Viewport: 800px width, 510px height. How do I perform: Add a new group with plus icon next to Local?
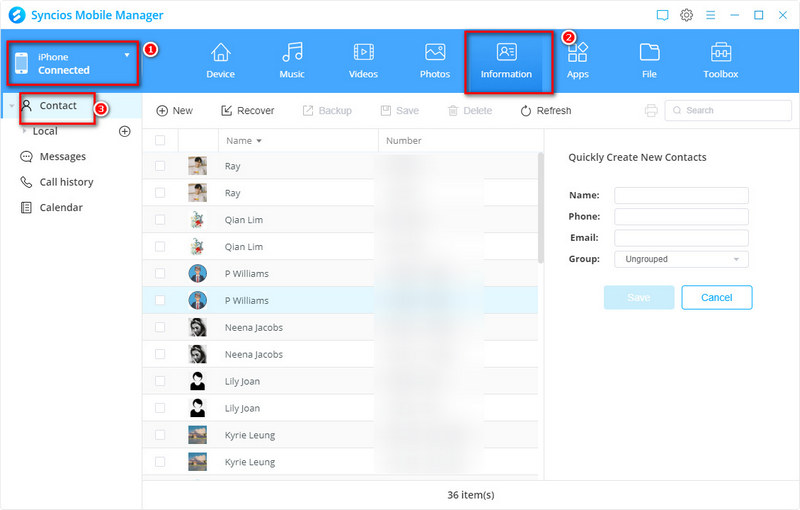[124, 131]
